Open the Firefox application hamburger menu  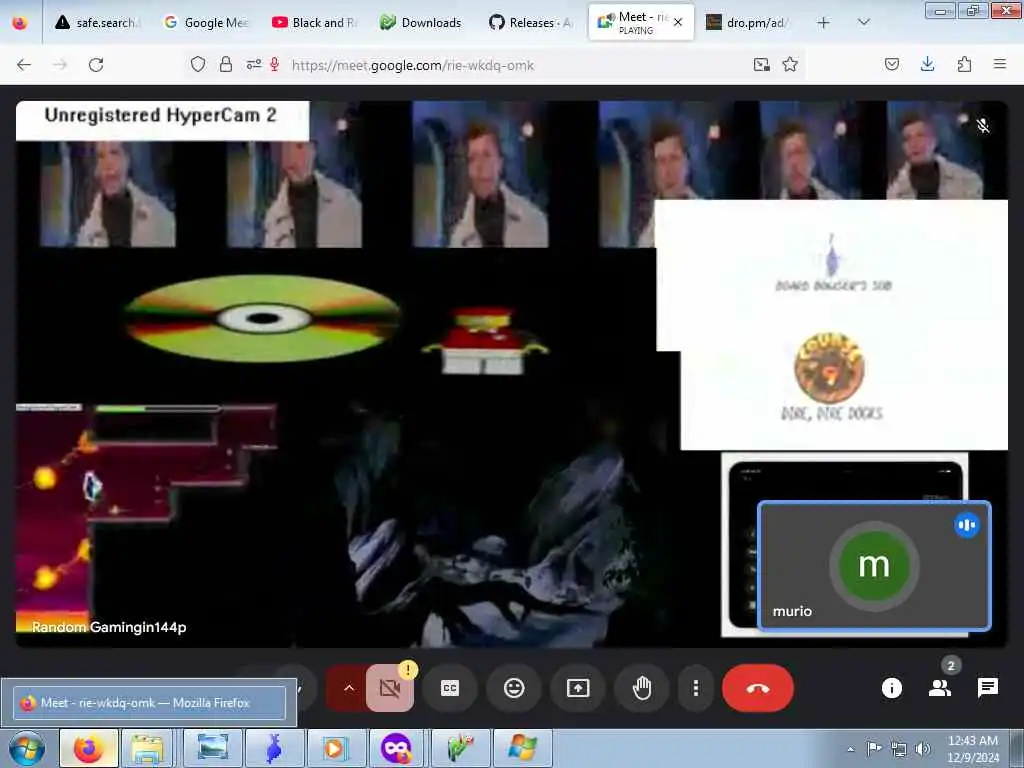point(1000,65)
